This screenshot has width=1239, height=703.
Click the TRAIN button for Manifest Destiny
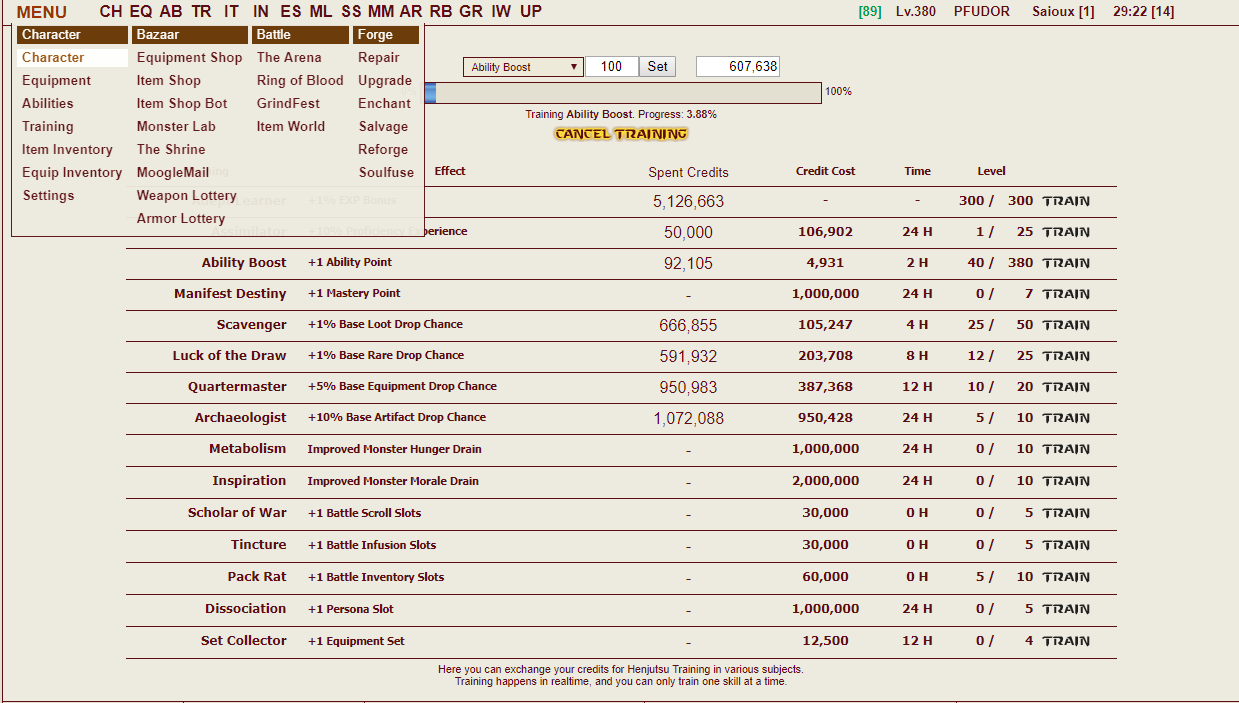1065,294
